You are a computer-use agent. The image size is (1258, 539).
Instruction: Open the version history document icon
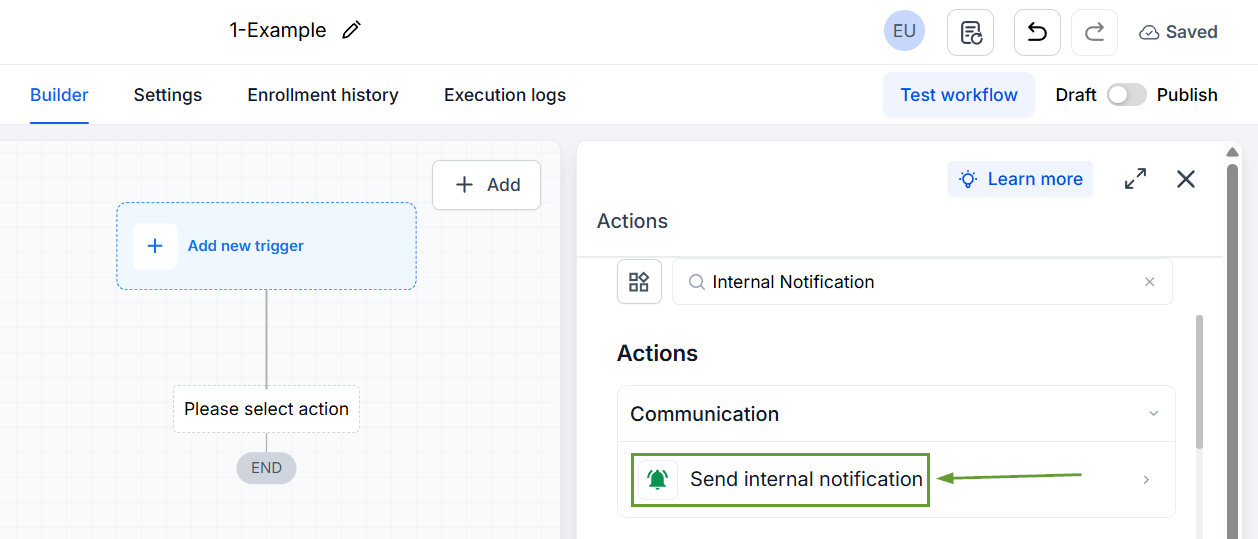coord(970,32)
